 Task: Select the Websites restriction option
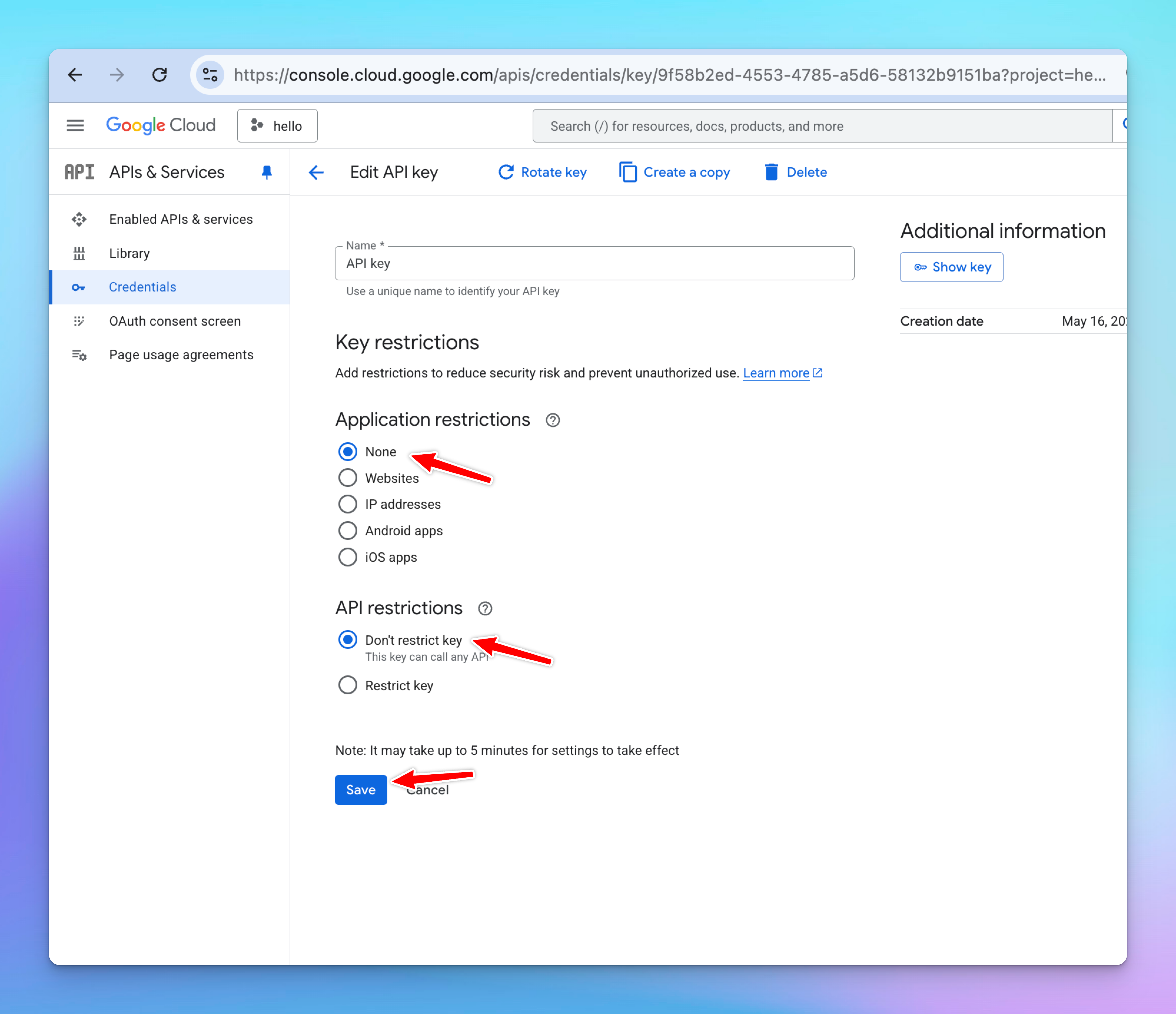348,478
